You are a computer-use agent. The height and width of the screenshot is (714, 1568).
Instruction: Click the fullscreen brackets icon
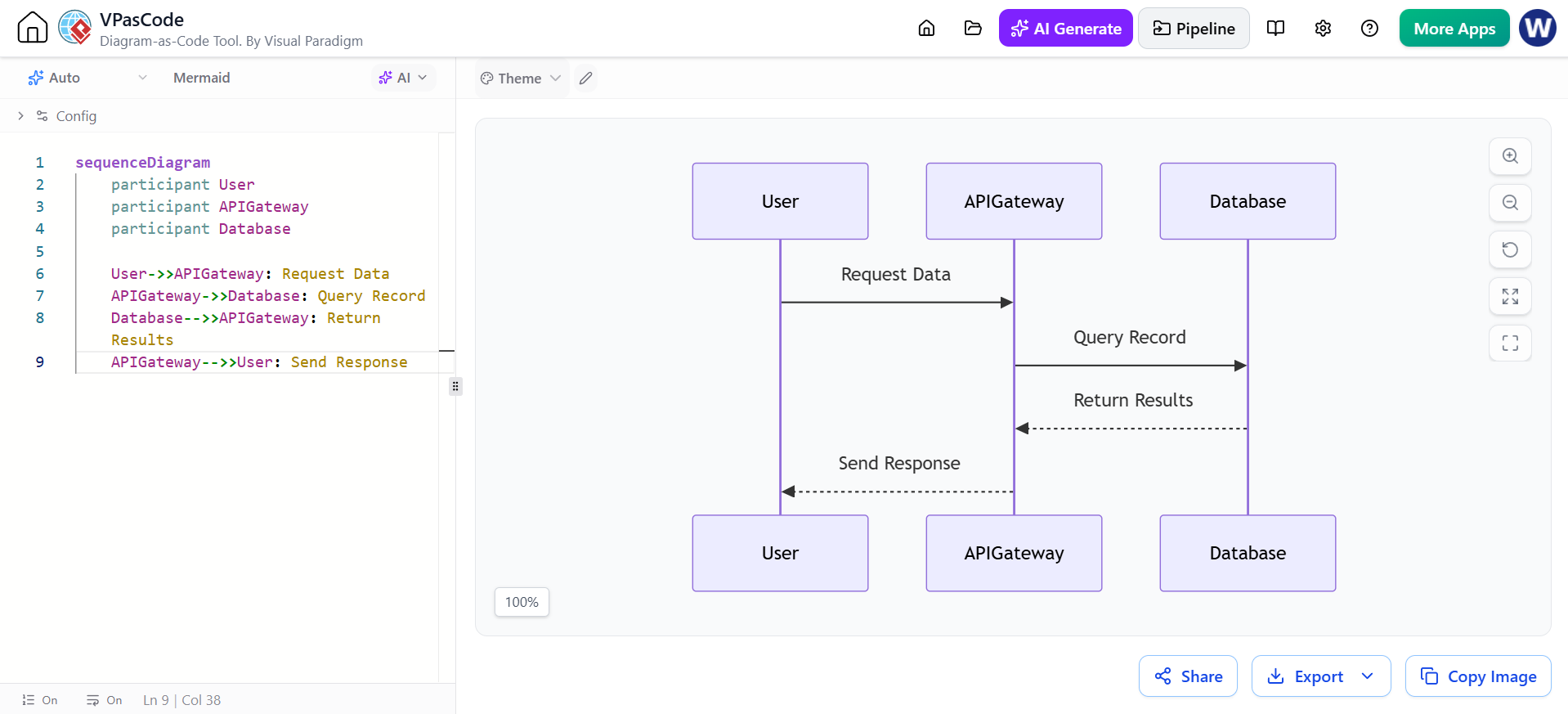1510,343
